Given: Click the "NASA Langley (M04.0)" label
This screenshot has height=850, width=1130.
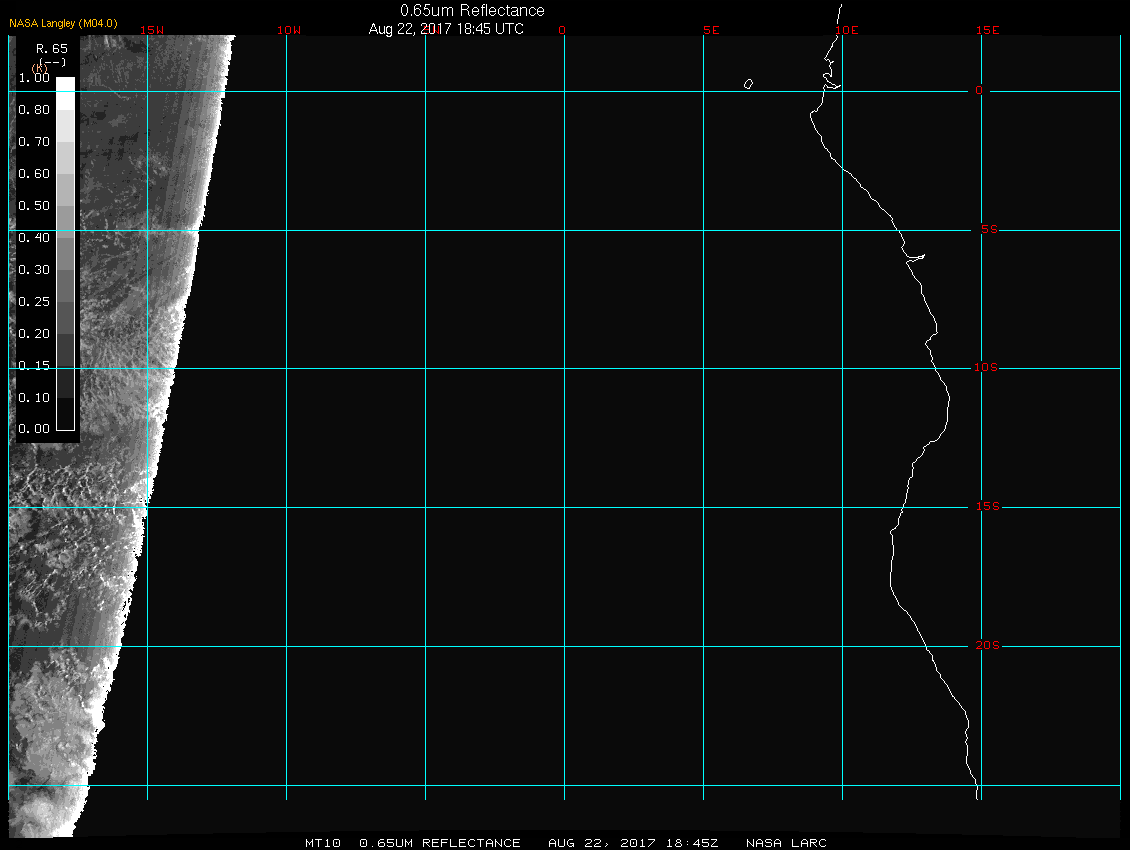Looking at the screenshot, I should pyautogui.click(x=63, y=22).
